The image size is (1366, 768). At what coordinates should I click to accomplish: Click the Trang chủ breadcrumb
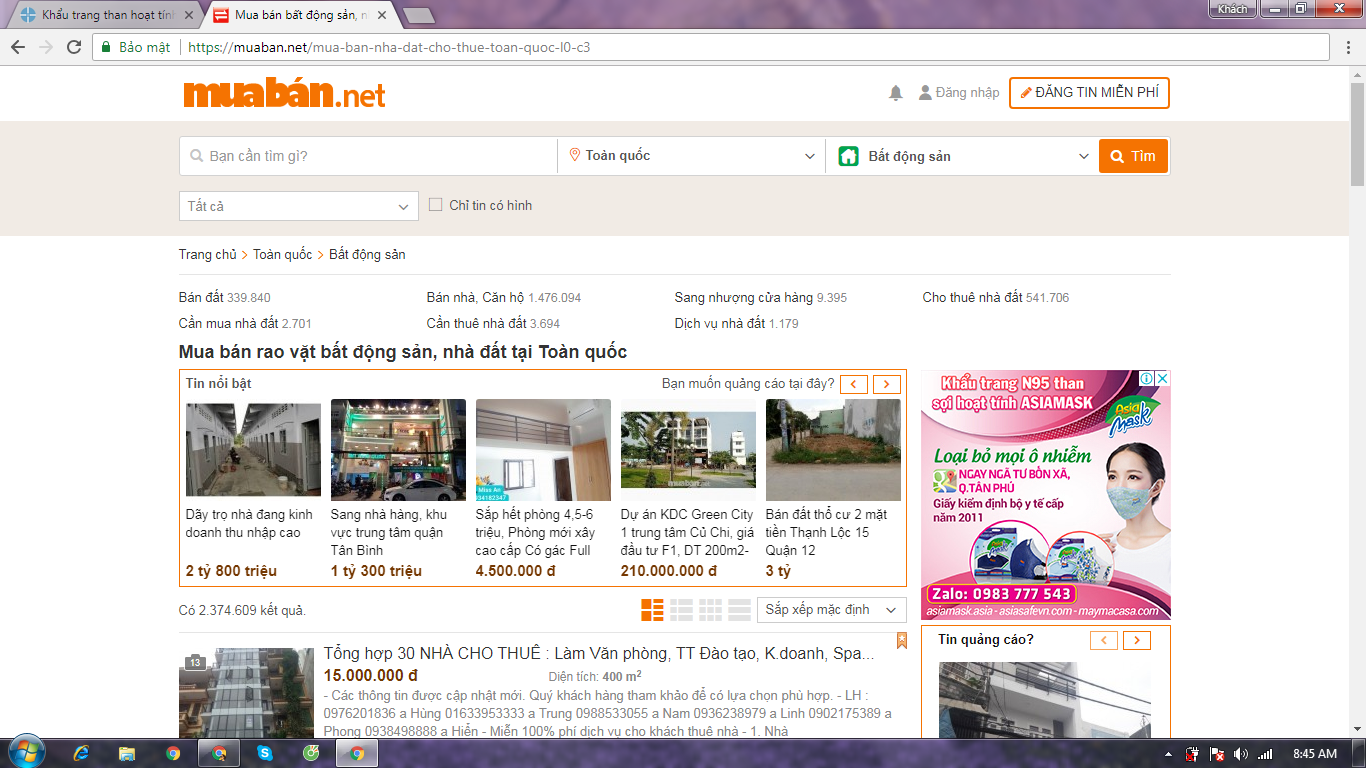pos(208,255)
